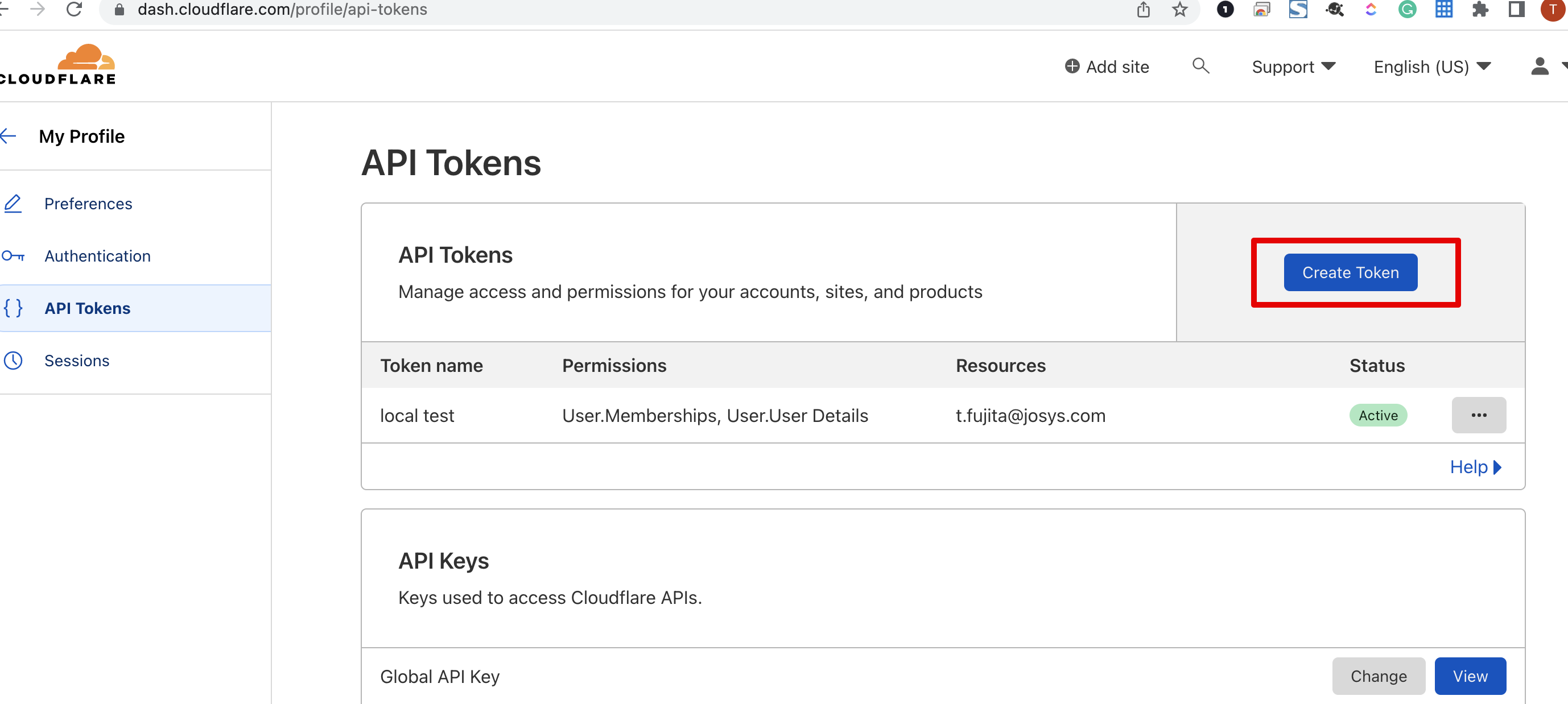View the Global API Key
The image size is (1568, 704).
(x=1470, y=676)
